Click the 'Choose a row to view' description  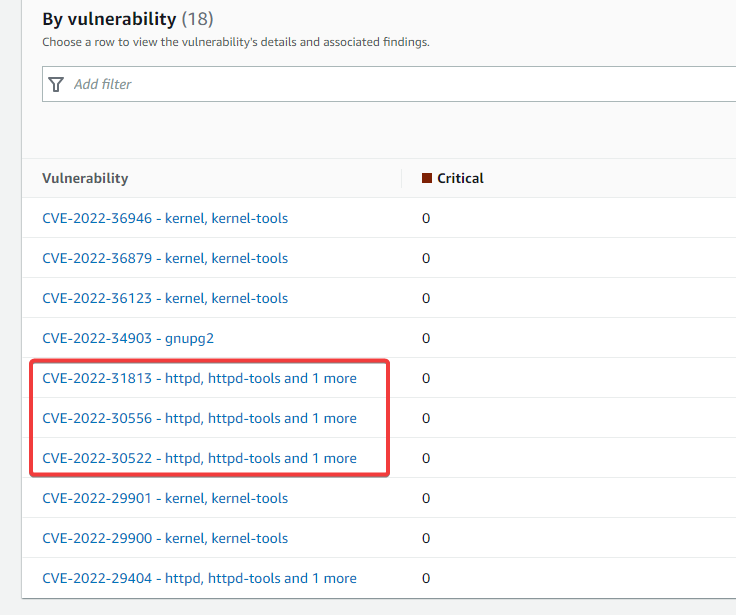(236, 42)
